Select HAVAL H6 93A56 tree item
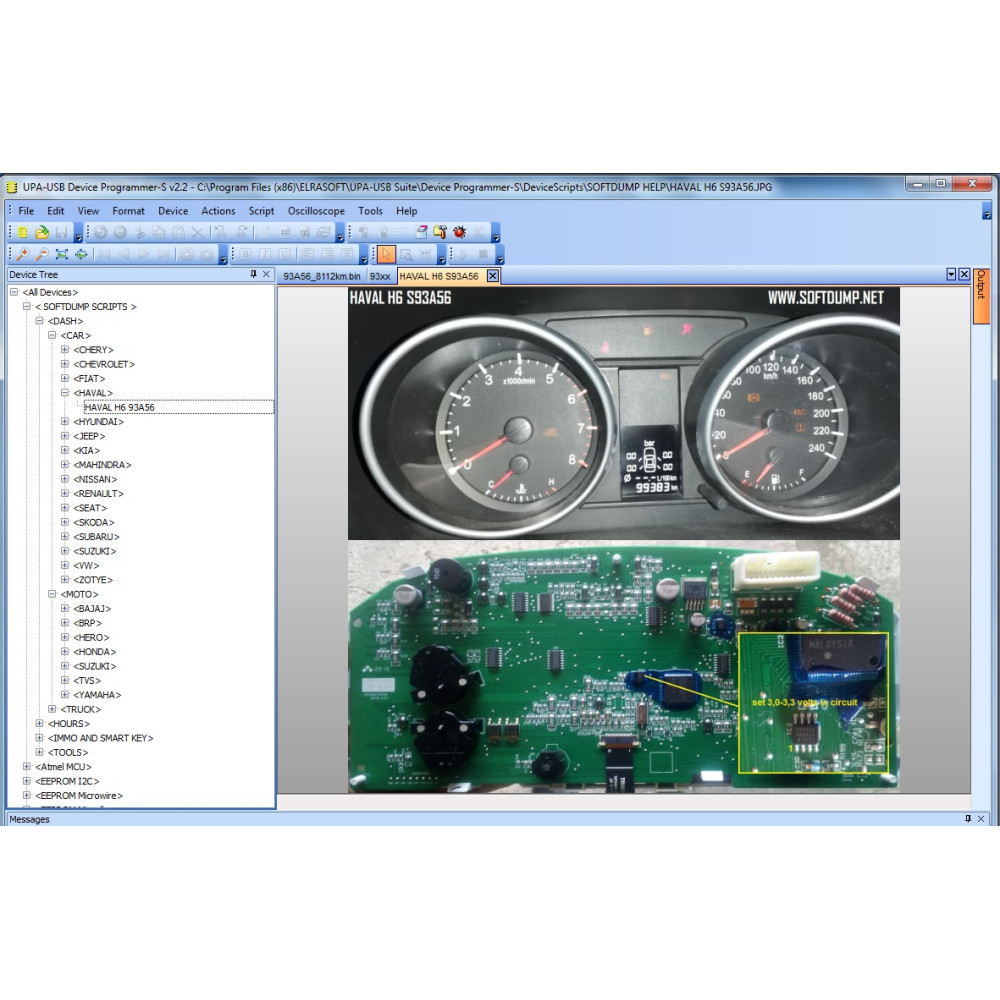The width and height of the screenshot is (1000, 1000). pos(119,408)
